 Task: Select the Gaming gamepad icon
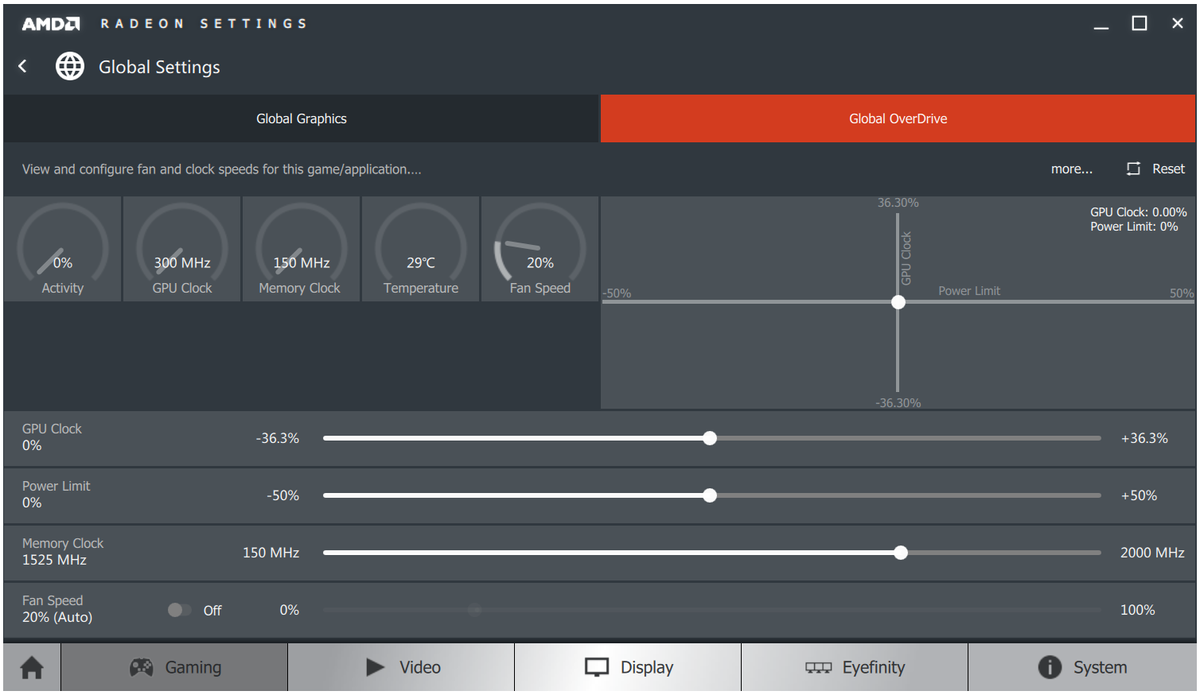pyautogui.click(x=141, y=667)
